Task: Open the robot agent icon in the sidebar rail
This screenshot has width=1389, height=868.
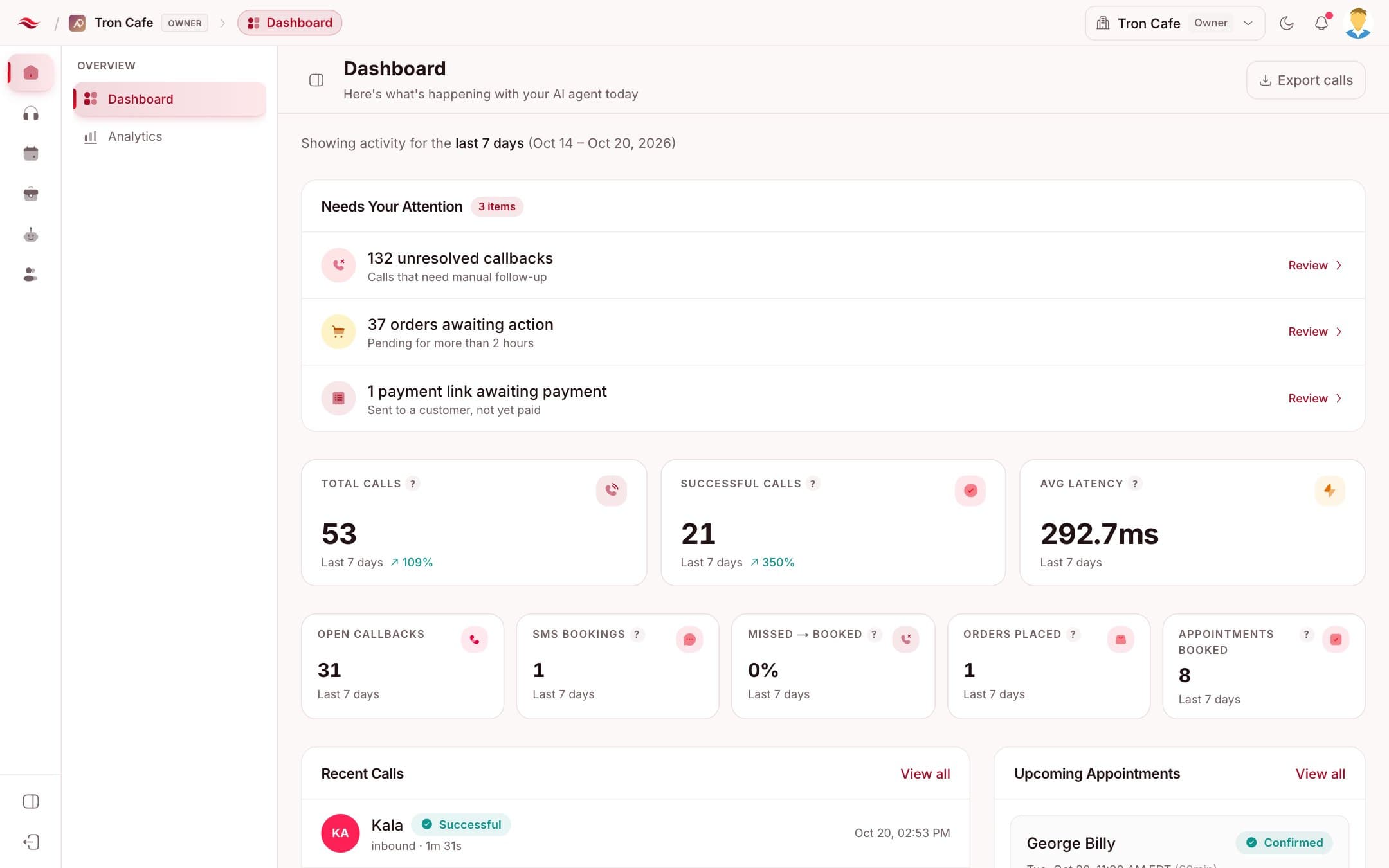Action: click(x=31, y=235)
